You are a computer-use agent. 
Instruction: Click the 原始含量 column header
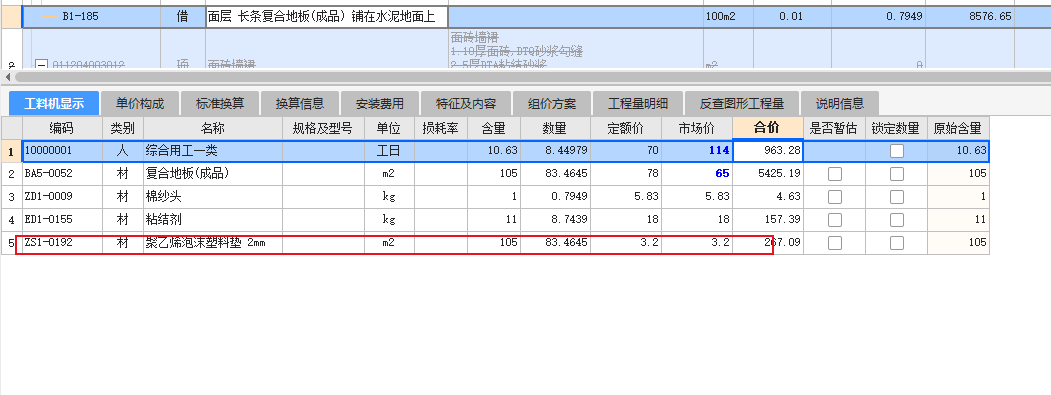pos(959,127)
